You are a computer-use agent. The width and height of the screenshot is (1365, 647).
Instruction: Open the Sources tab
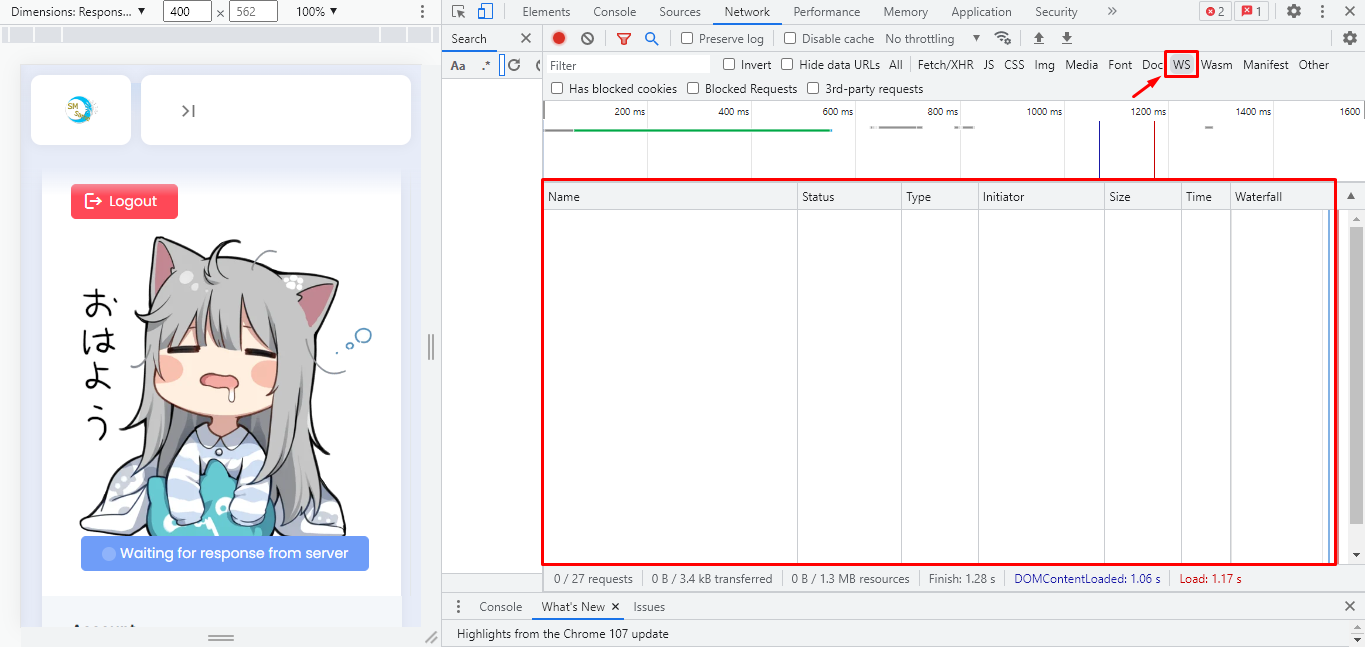[680, 12]
